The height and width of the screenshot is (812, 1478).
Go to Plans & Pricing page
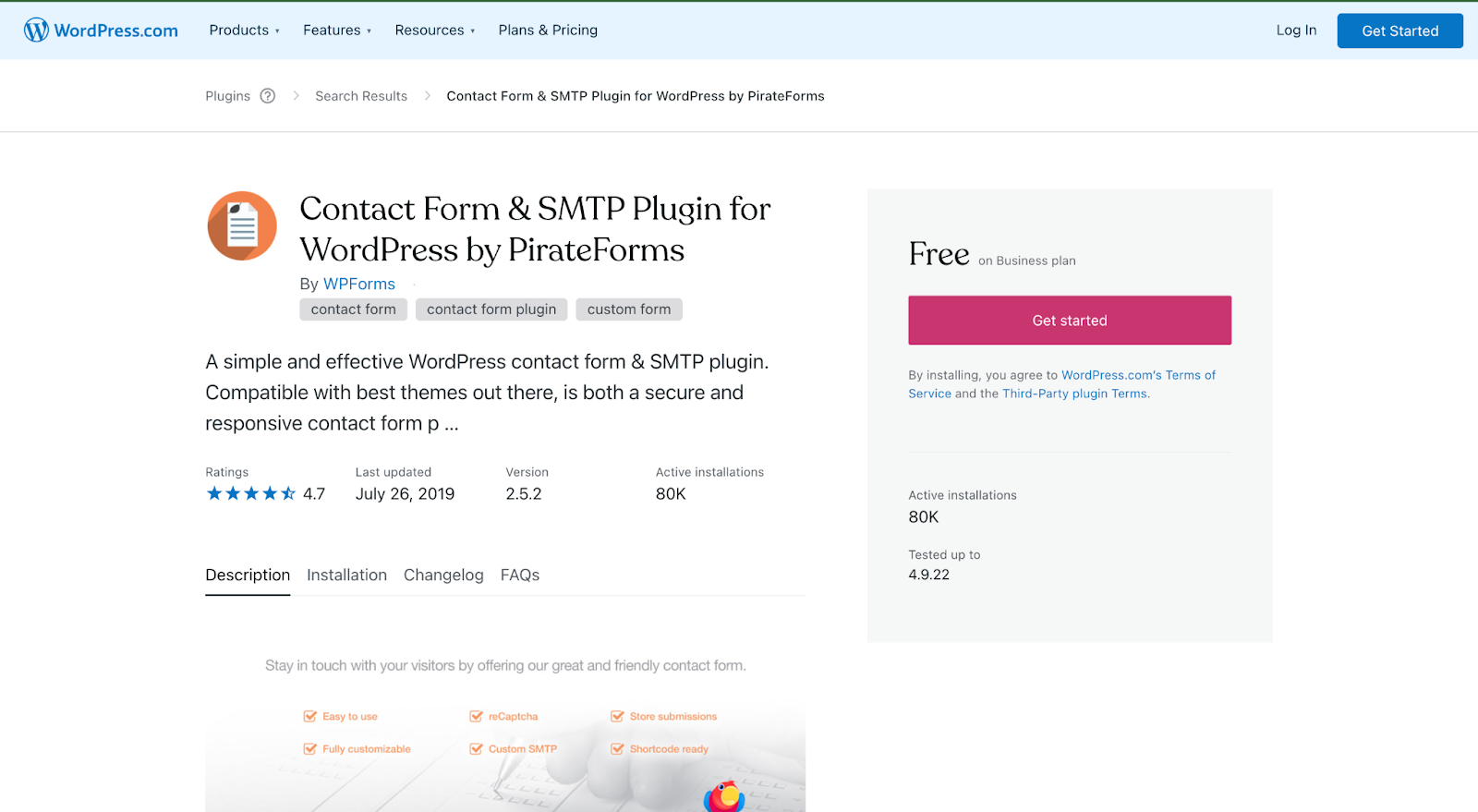548,30
